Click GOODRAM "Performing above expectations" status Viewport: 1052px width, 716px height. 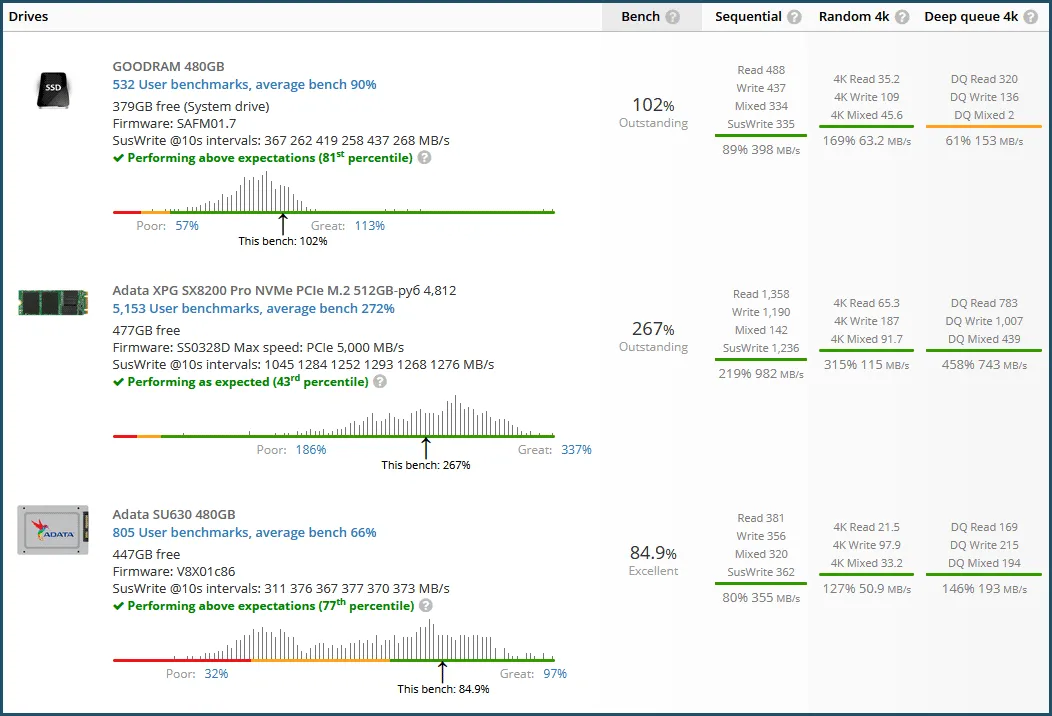[x=263, y=158]
